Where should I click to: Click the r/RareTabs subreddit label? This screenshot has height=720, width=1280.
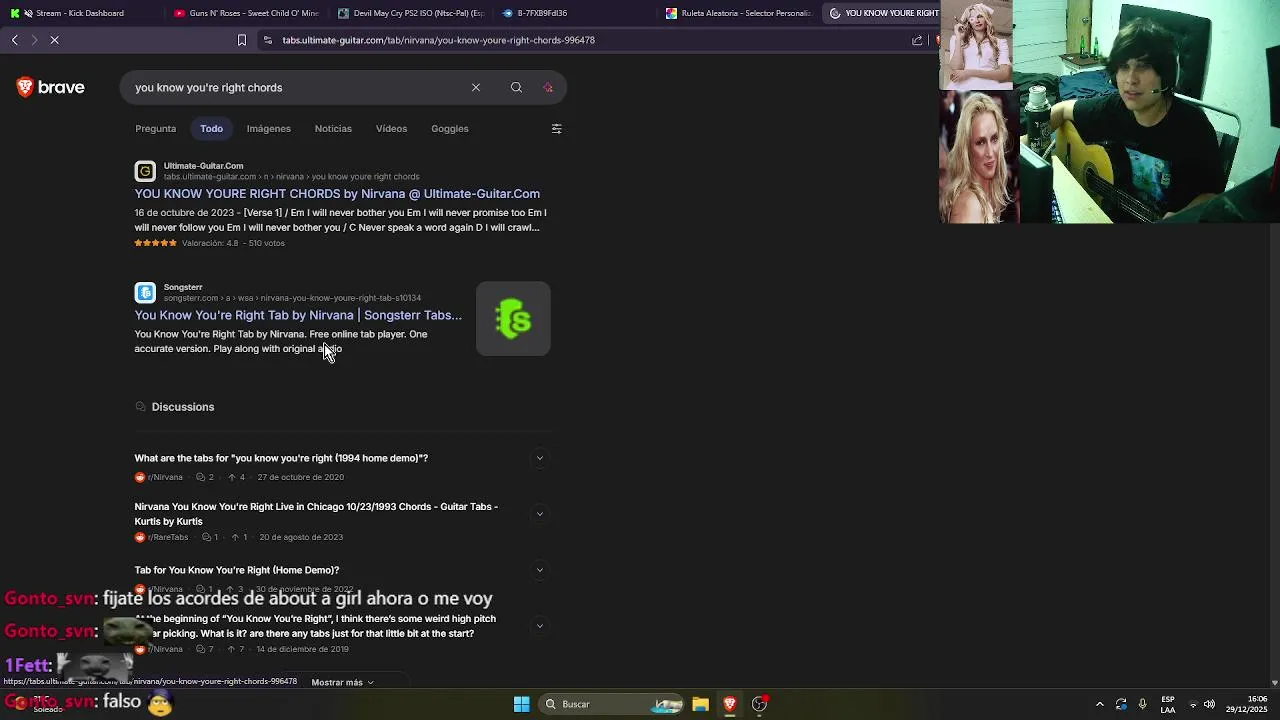click(167, 538)
